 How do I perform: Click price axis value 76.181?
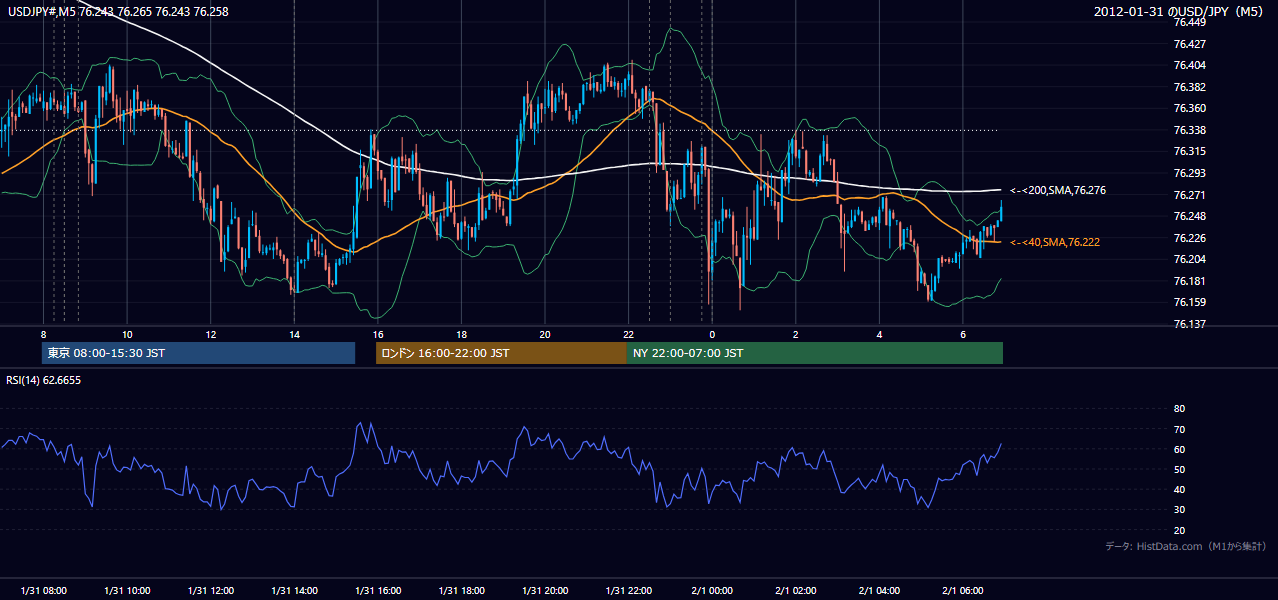point(1189,281)
